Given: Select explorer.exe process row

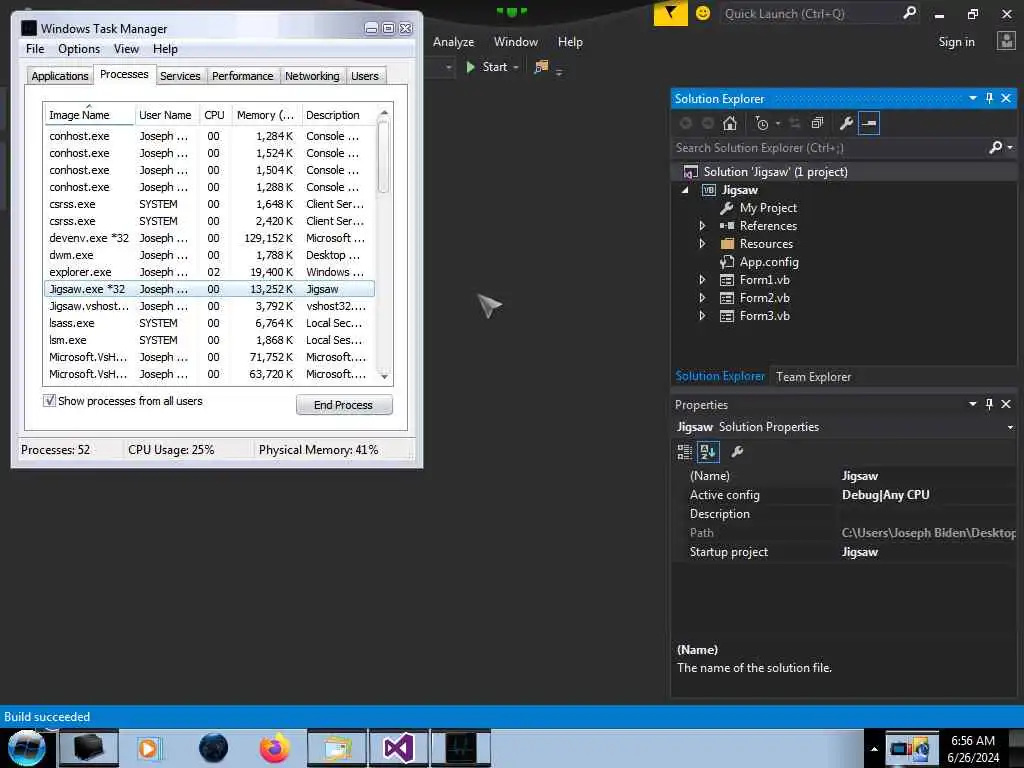Looking at the screenshot, I should pyautogui.click(x=209, y=272).
